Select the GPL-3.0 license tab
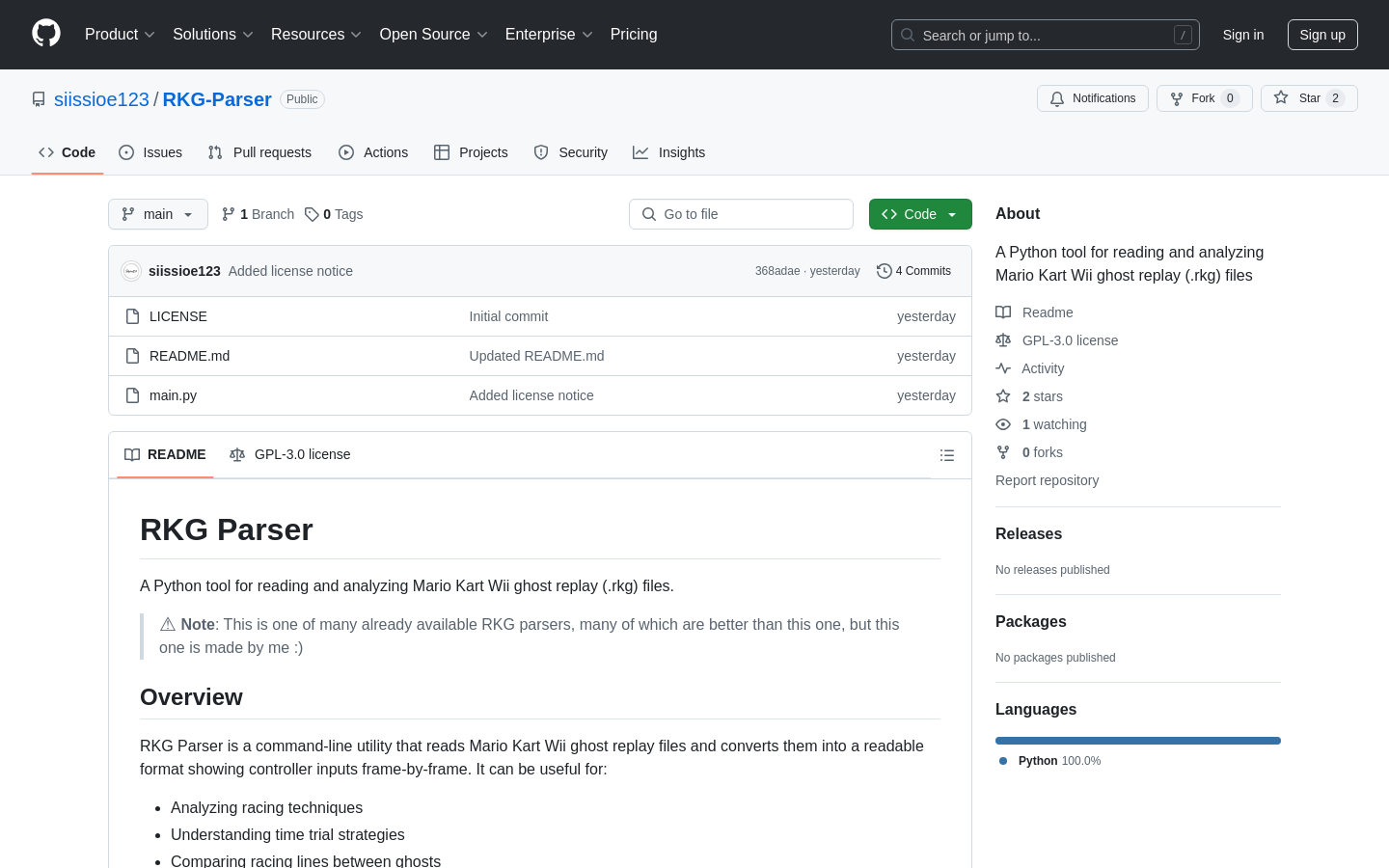The image size is (1389, 868). point(290,455)
